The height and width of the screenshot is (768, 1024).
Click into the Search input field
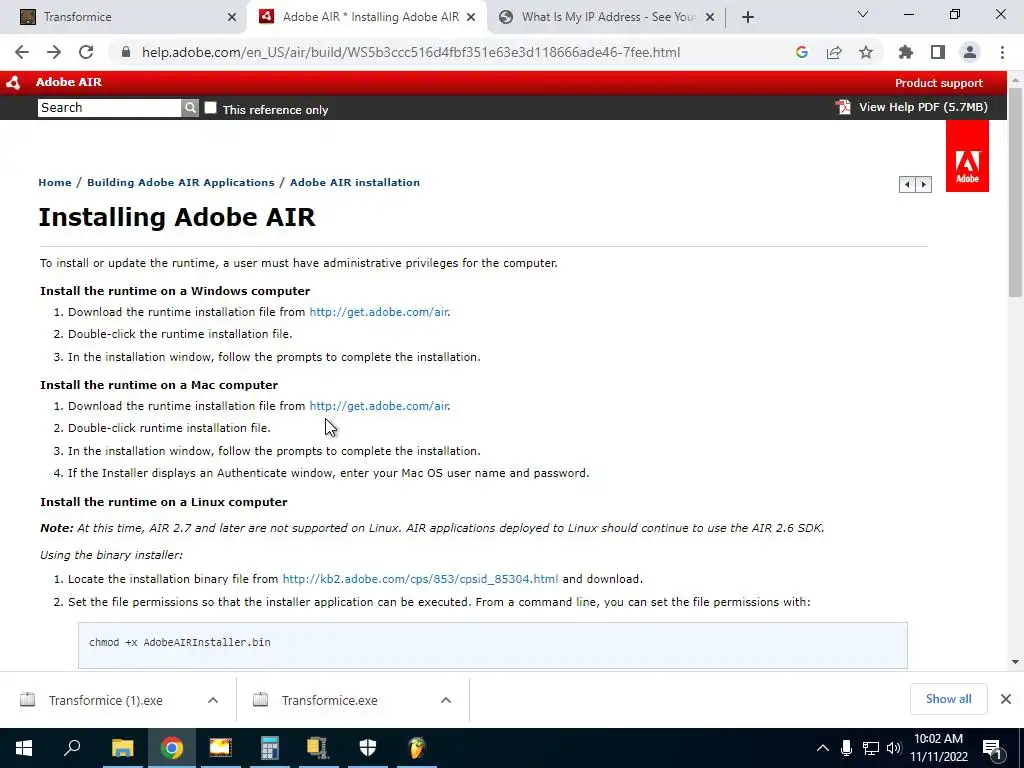point(109,108)
